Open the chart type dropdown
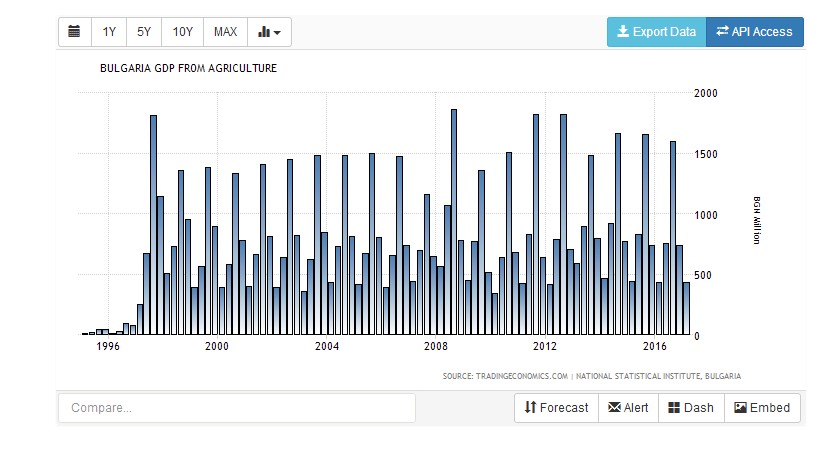 click(x=269, y=32)
